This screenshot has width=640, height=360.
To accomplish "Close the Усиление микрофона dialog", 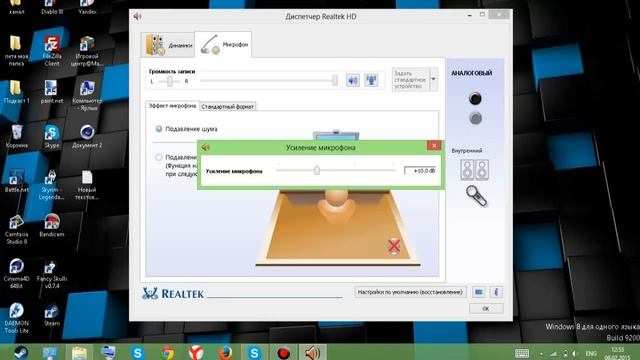I will (x=434, y=146).
